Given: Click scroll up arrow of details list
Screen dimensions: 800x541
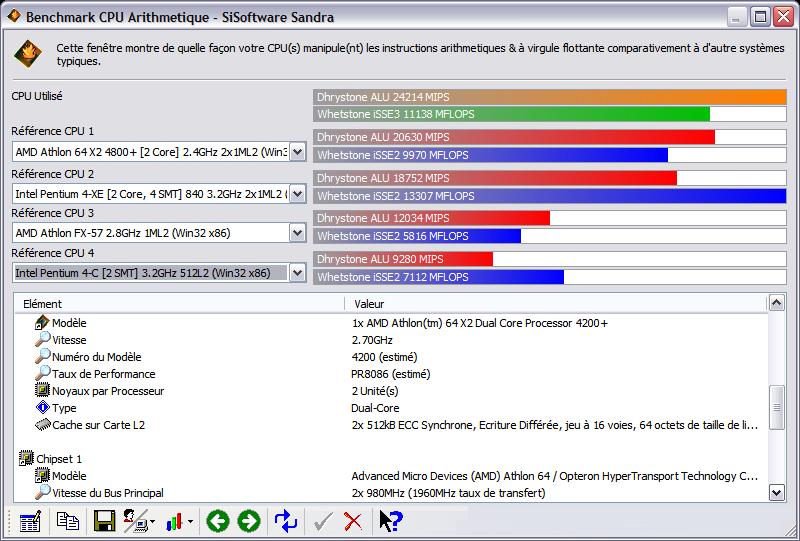Looking at the screenshot, I should coord(776,303).
